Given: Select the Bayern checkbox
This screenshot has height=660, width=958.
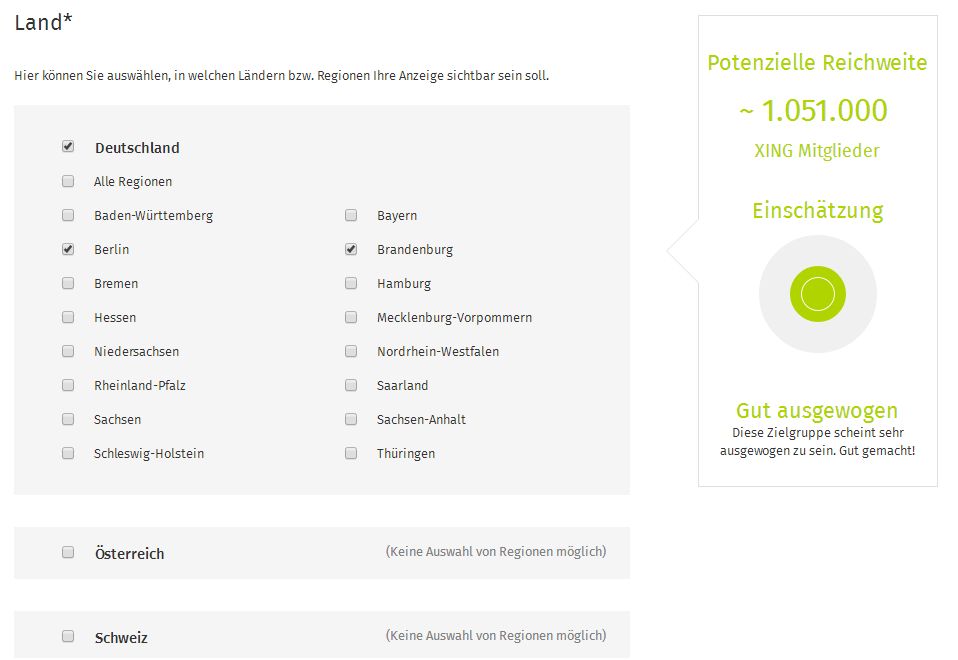Looking at the screenshot, I should [351, 215].
